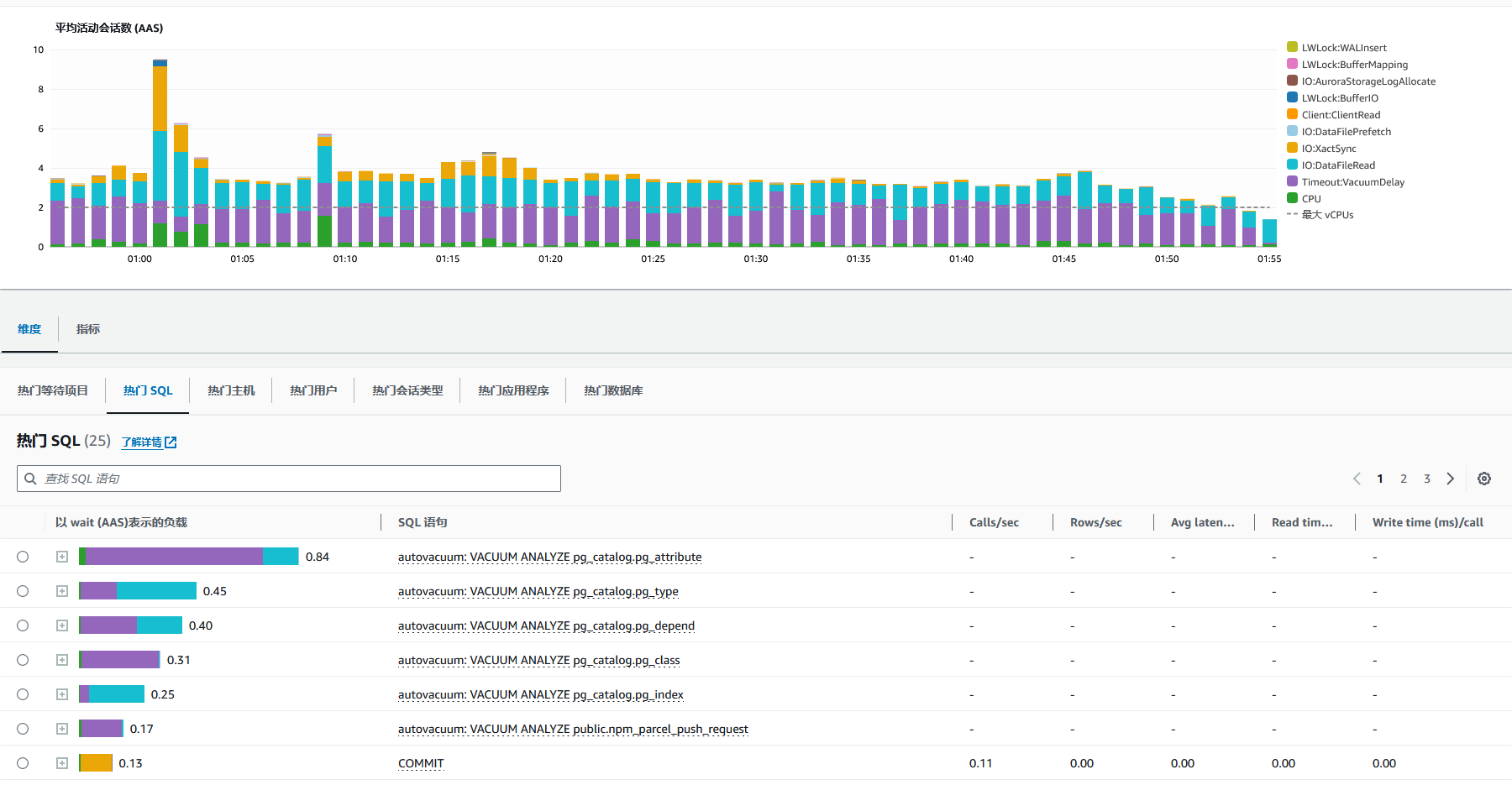Select radio for pg_type vacuum row
The height and width of the screenshot is (785, 1512).
(x=23, y=591)
